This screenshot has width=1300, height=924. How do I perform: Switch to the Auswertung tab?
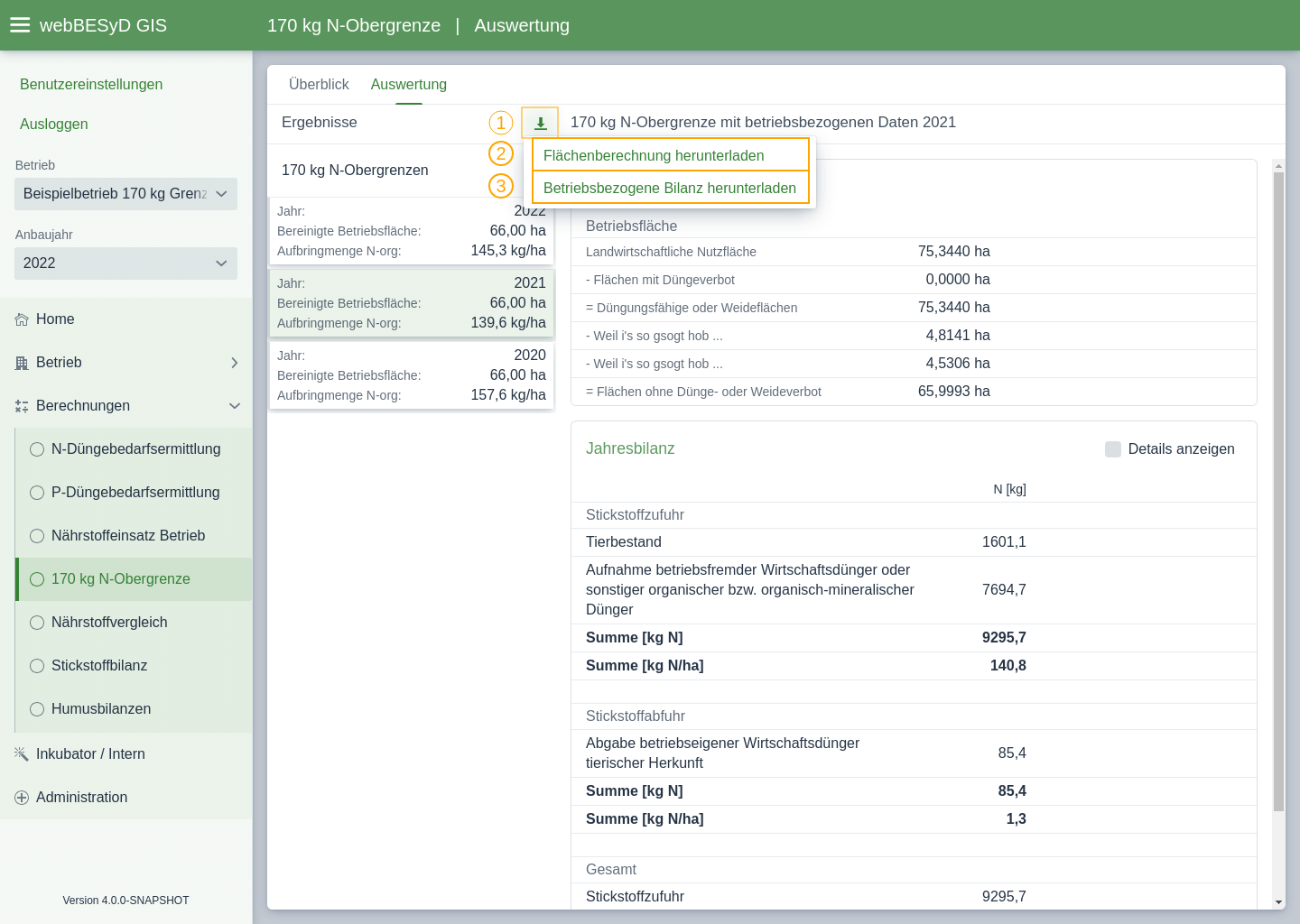(x=409, y=84)
